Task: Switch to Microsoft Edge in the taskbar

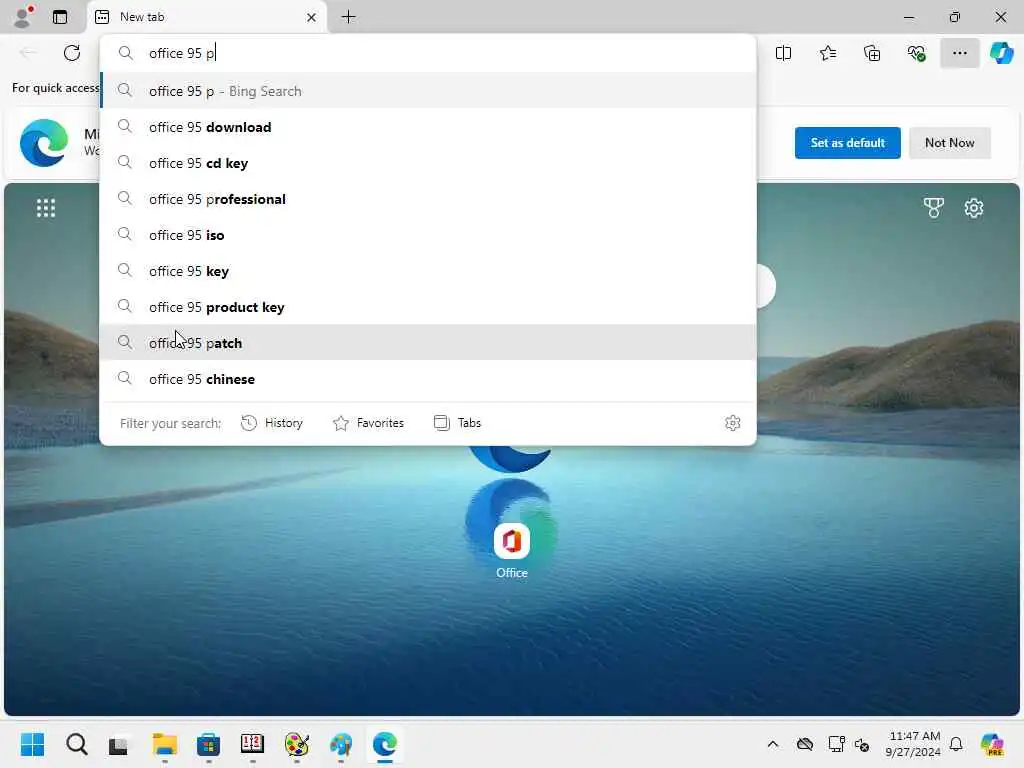Action: point(385,744)
